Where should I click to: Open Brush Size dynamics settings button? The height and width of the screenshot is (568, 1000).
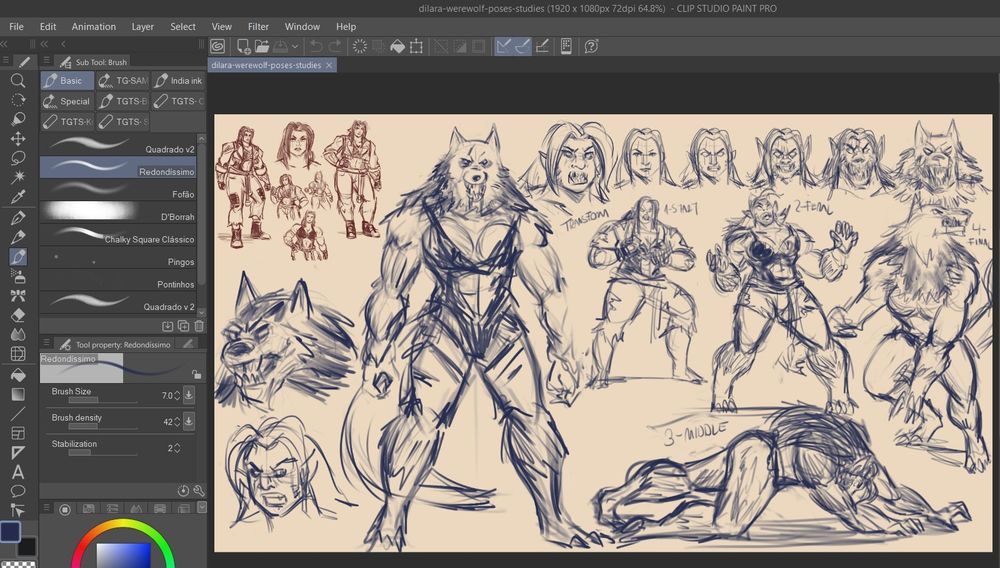coord(189,395)
